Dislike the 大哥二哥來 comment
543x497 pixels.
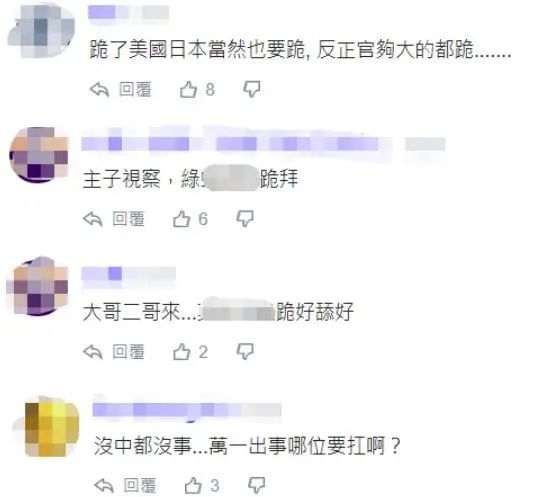(x=245, y=352)
